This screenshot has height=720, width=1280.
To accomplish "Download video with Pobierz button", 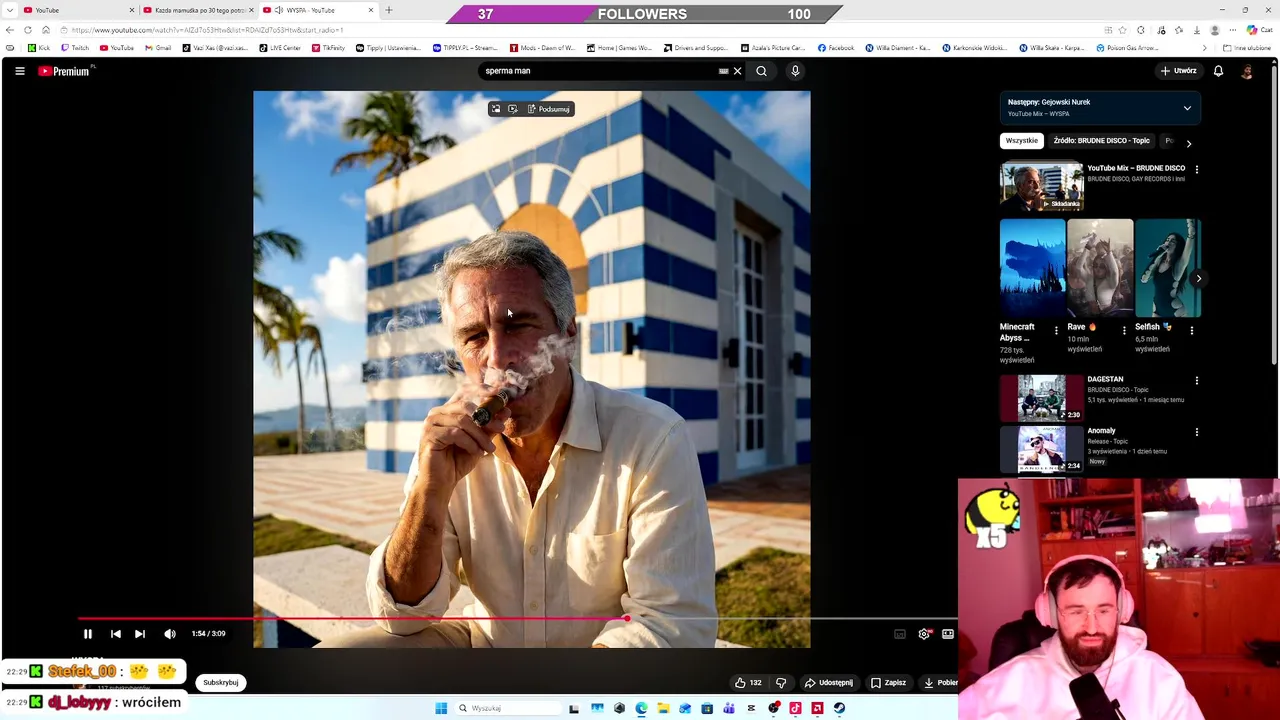I will pyautogui.click(x=940, y=683).
